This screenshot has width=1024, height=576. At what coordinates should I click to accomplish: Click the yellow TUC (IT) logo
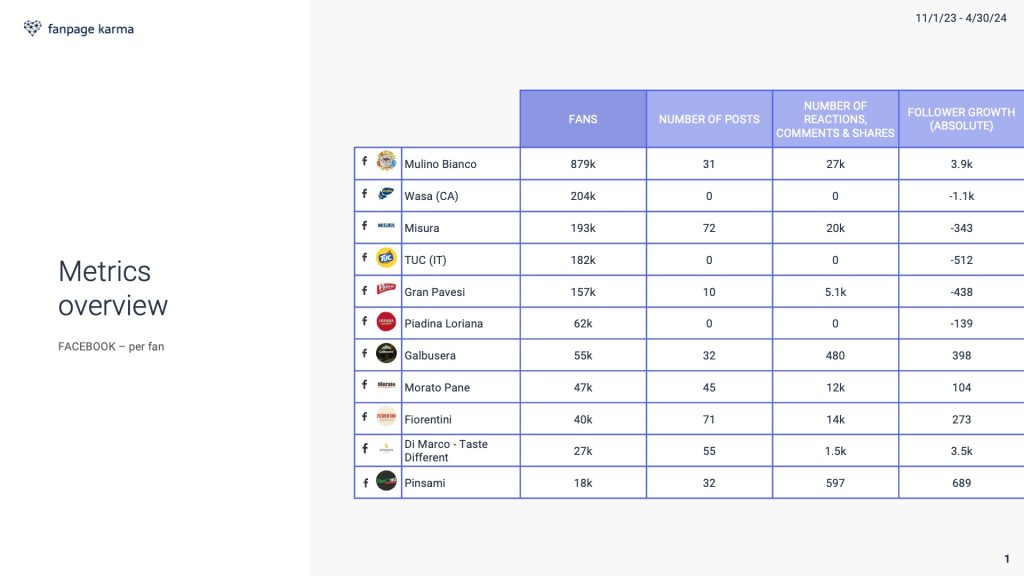[x=386, y=257]
